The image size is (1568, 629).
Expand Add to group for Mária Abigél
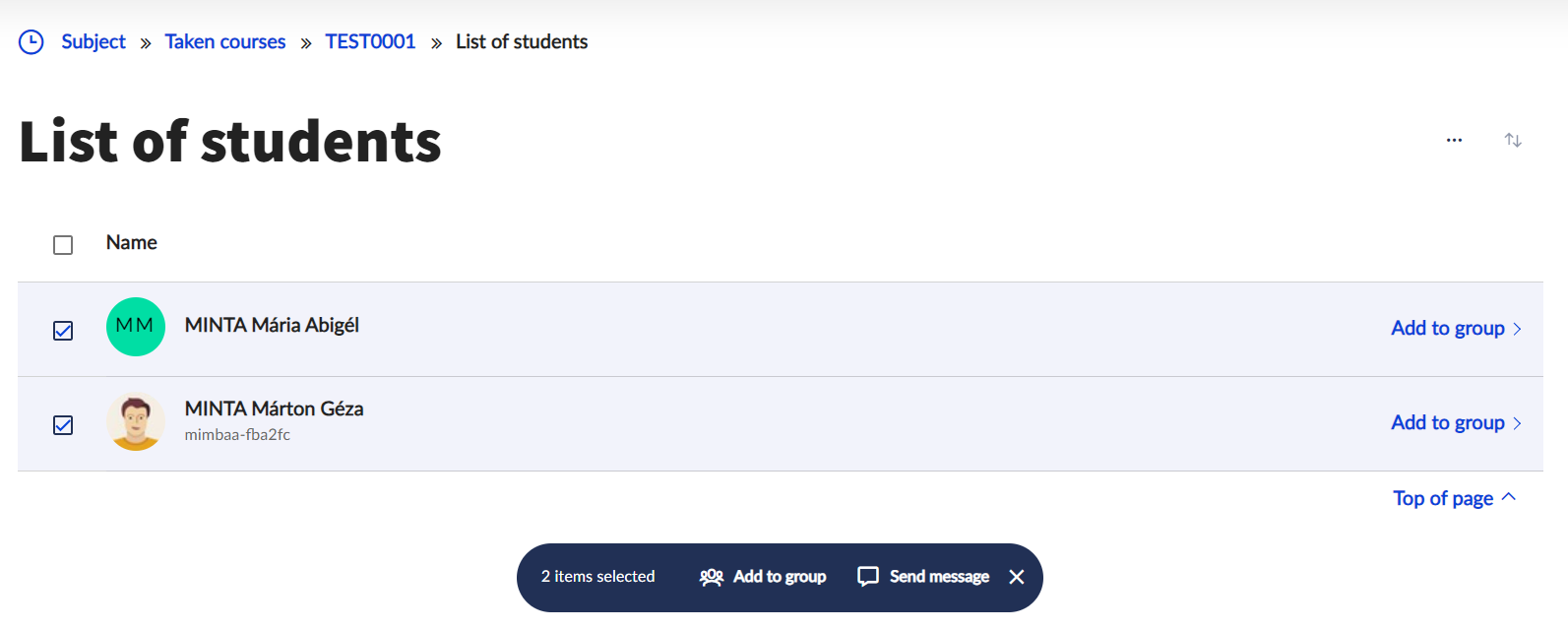coord(1455,329)
